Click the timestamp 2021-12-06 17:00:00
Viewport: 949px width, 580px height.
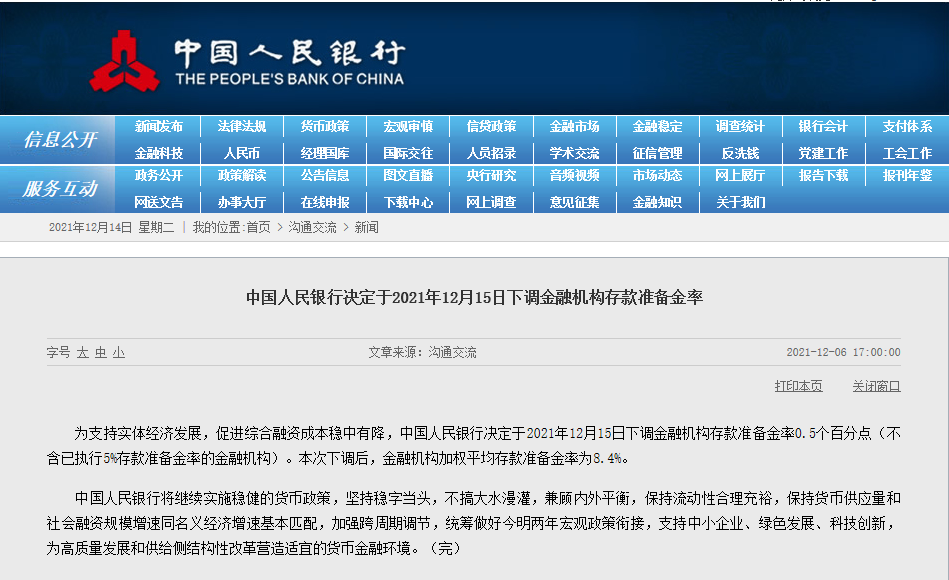(x=843, y=352)
